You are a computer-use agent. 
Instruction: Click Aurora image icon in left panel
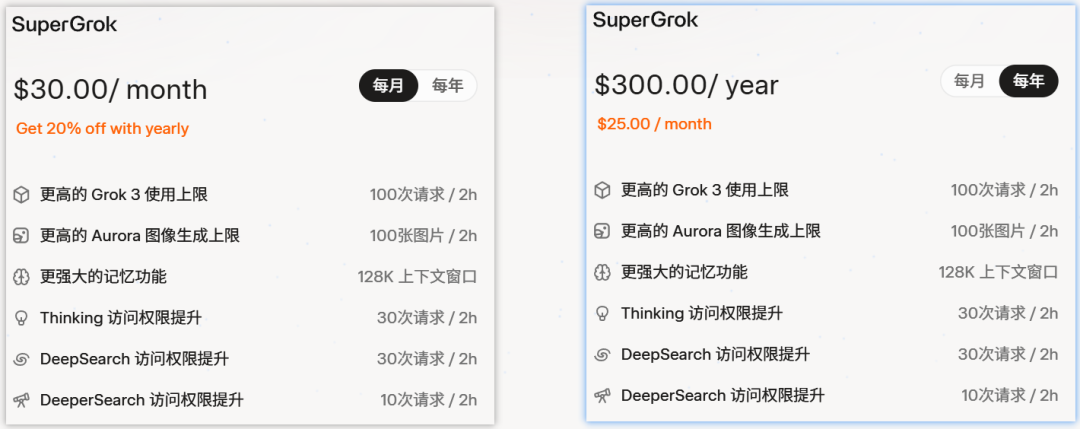[21, 236]
